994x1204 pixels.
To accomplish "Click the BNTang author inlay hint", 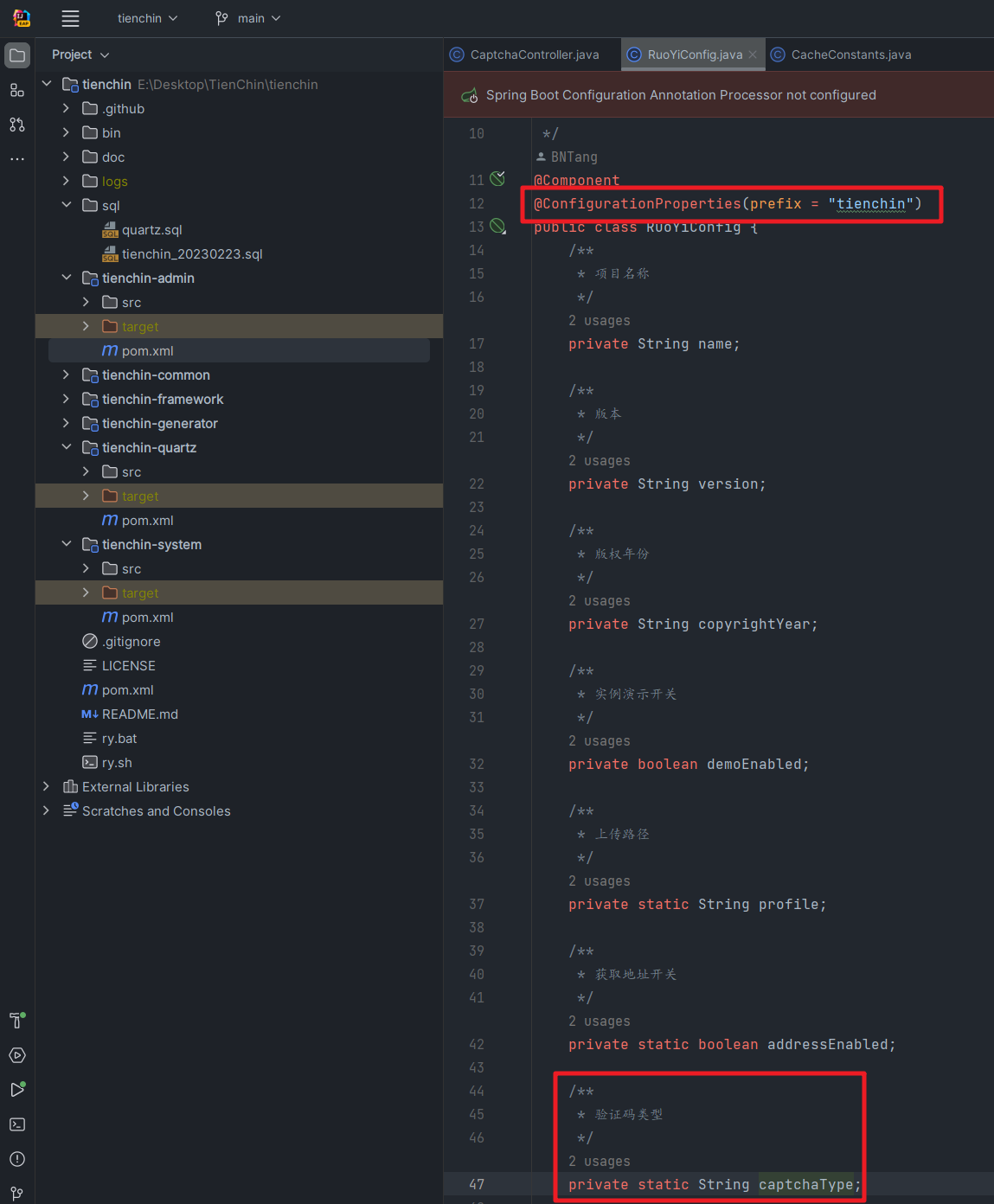I will click(x=574, y=157).
